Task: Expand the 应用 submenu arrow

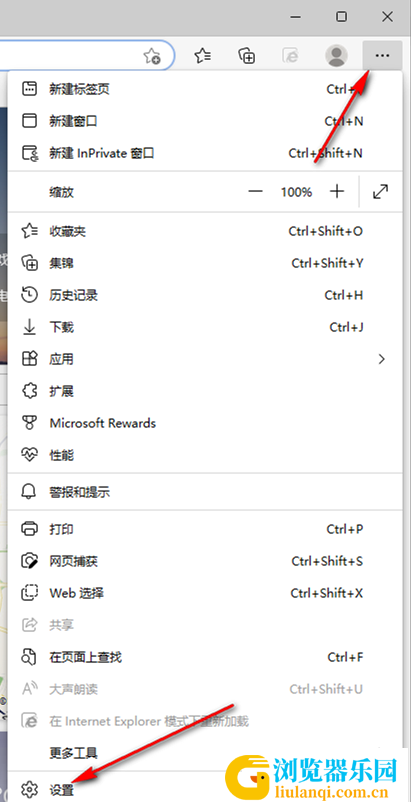Action: coord(381,359)
